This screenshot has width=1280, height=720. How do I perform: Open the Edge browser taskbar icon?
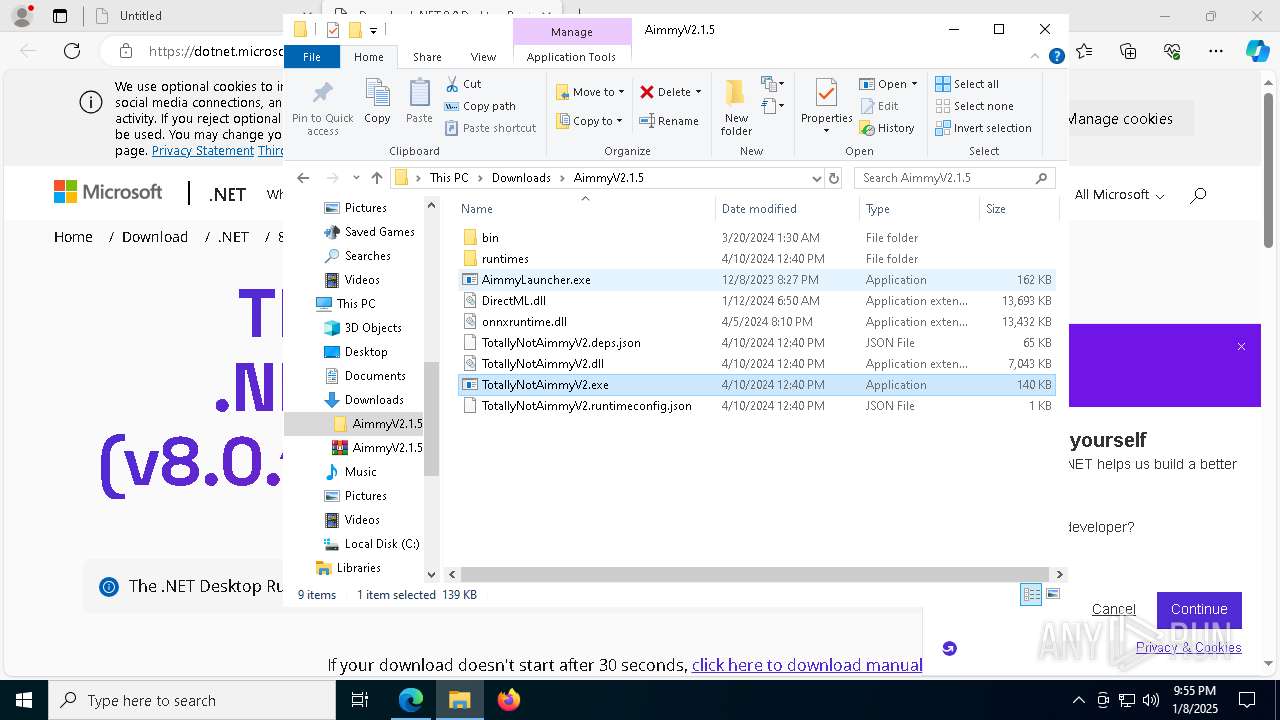tap(411, 700)
